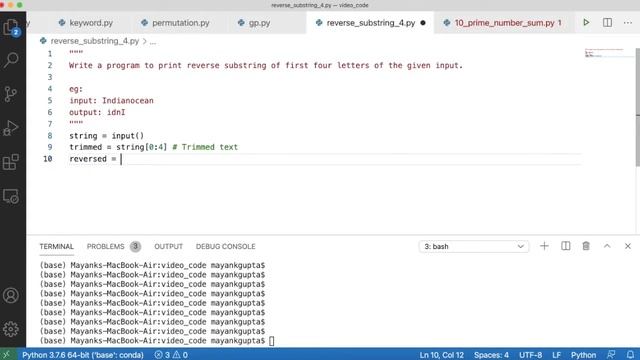Click on '# Trimmed text' comment
The image size is (640, 360).
pos(205,147)
